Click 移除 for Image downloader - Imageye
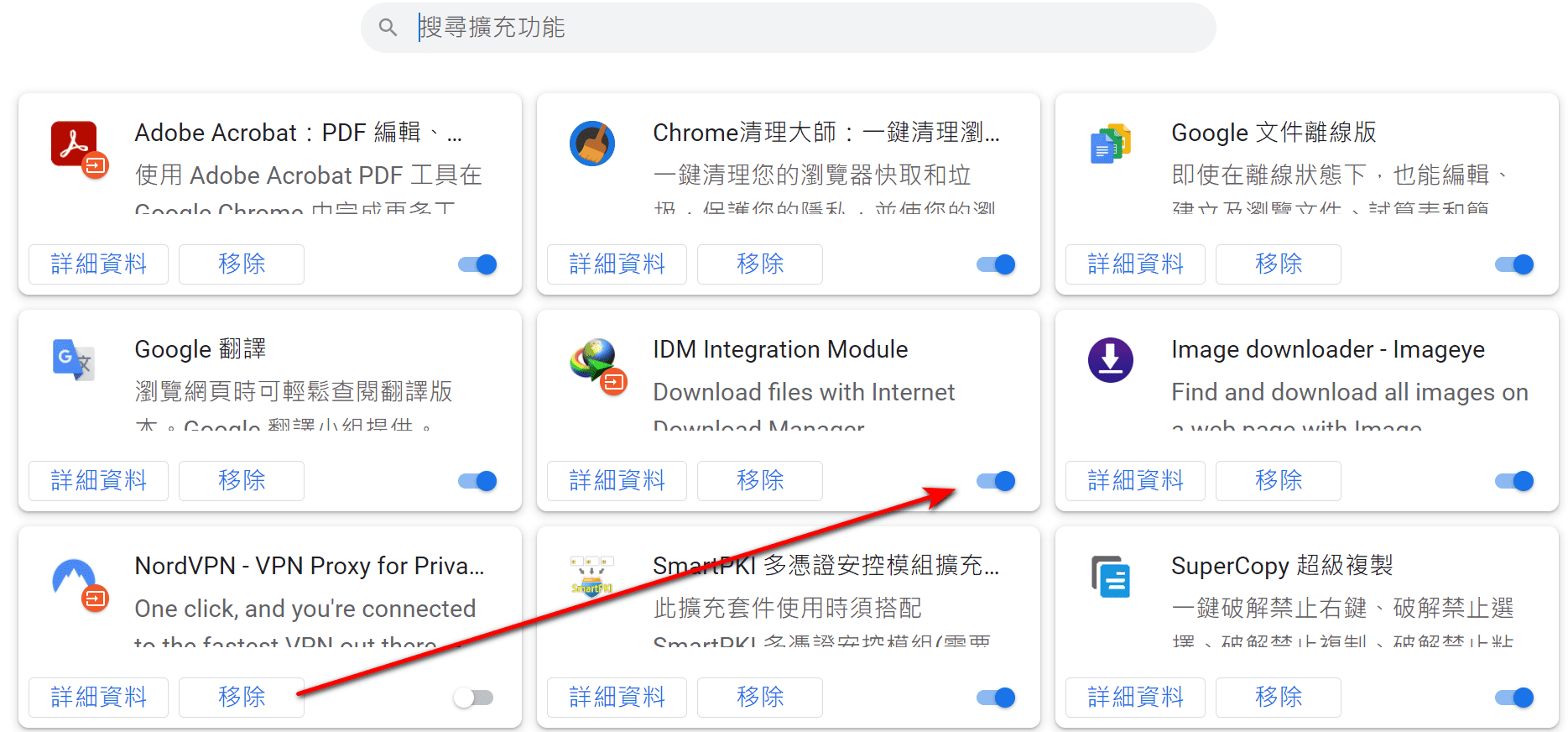This screenshot has width=1568, height=732. (x=1279, y=481)
